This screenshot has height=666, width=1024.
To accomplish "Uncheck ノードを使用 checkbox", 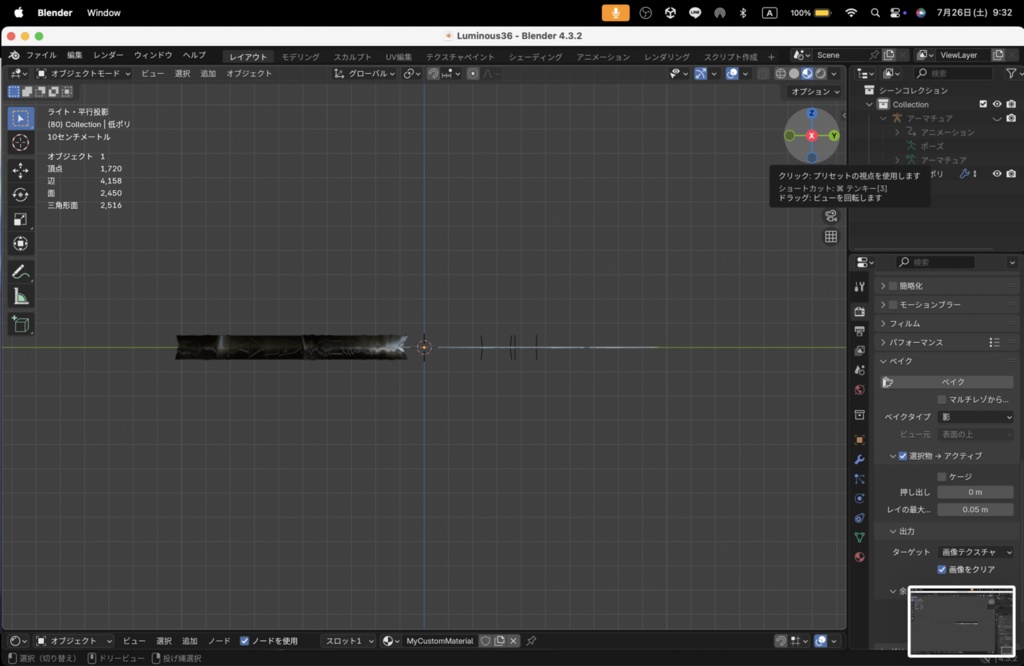I will tap(244, 641).
